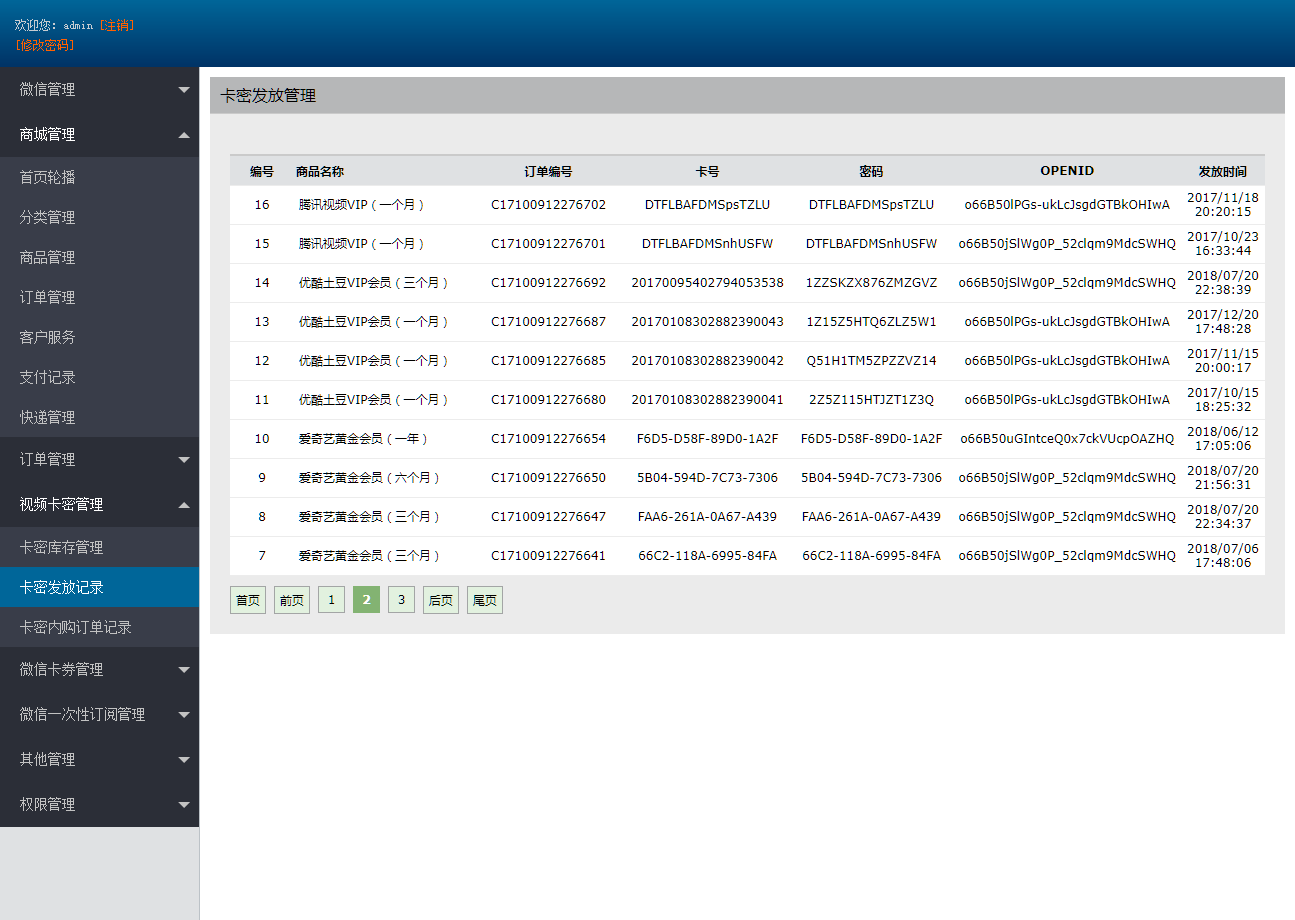Collapse the 视频卡密管理 arrow
Image resolution: width=1295 pixels, height=920 pixels.
(184, 505)
